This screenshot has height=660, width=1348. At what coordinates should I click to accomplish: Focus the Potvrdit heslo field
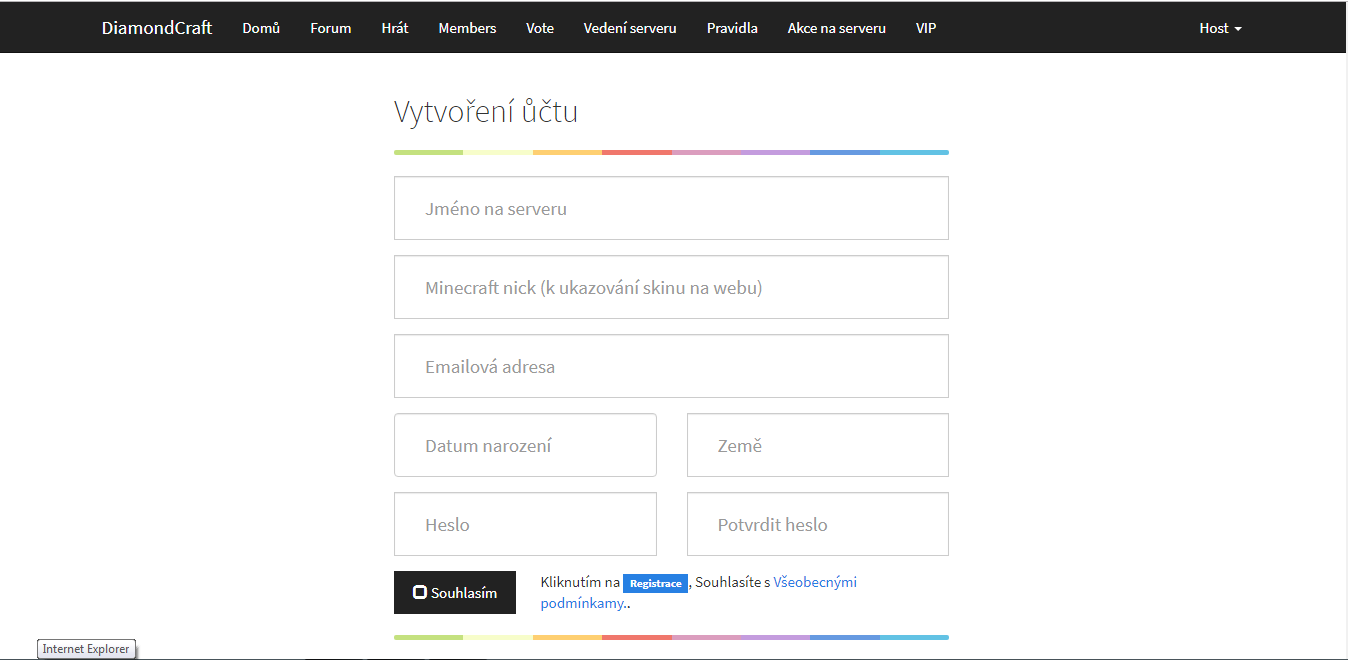point(817,525)
